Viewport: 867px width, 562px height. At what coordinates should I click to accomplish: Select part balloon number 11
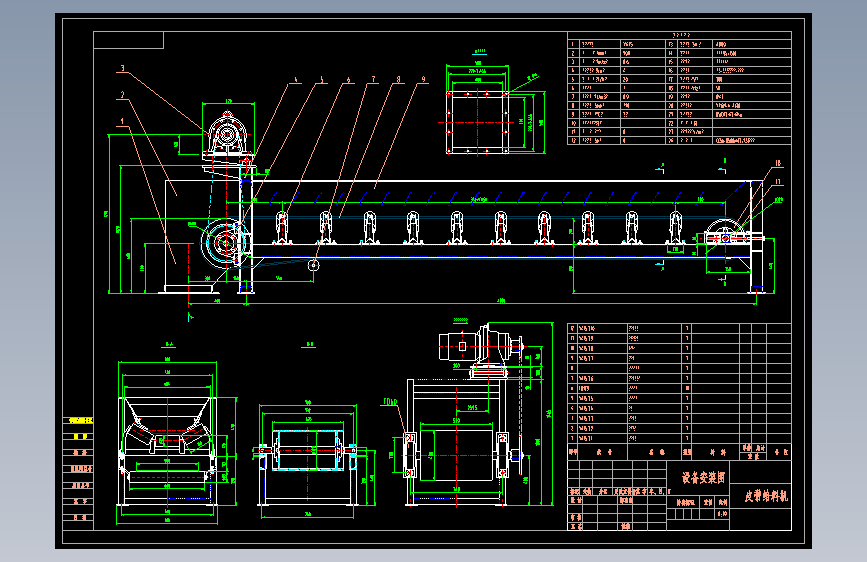(778, 181)
